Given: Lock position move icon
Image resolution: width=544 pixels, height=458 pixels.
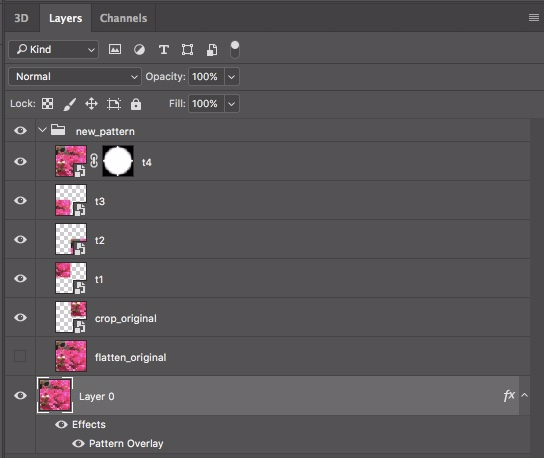Looking at the screenshot, I should point(91,104).
